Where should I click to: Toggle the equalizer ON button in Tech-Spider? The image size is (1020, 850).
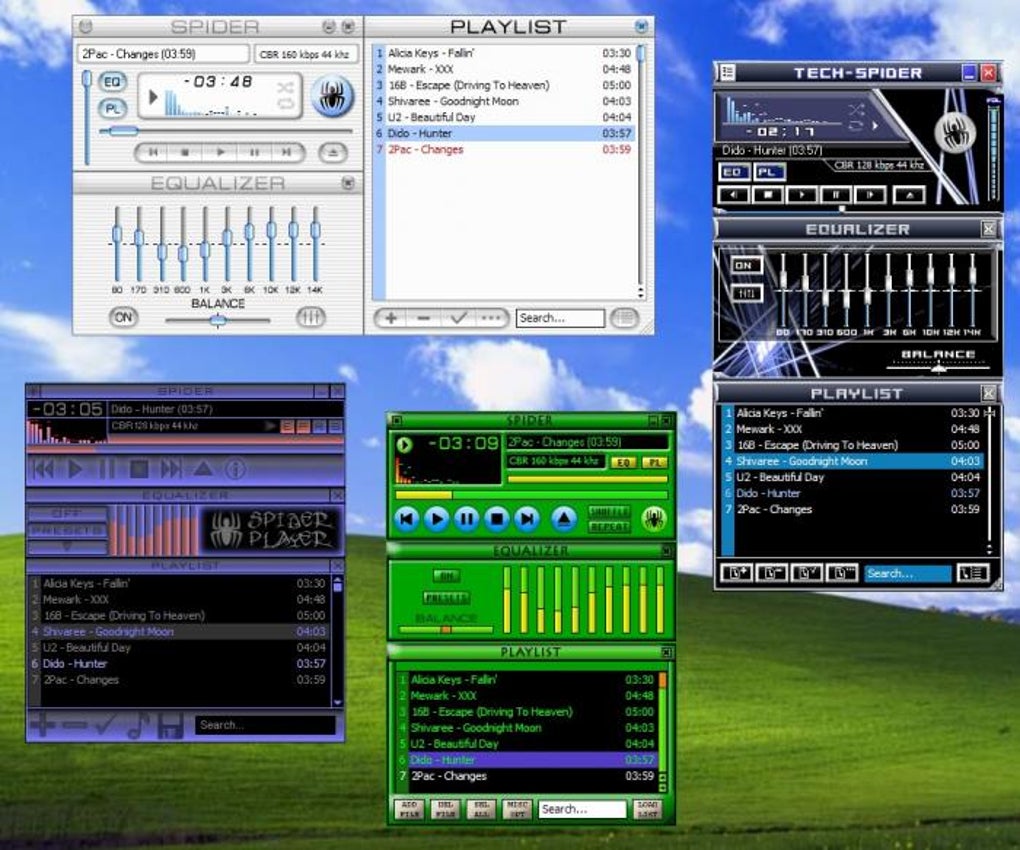click(744, 266)
